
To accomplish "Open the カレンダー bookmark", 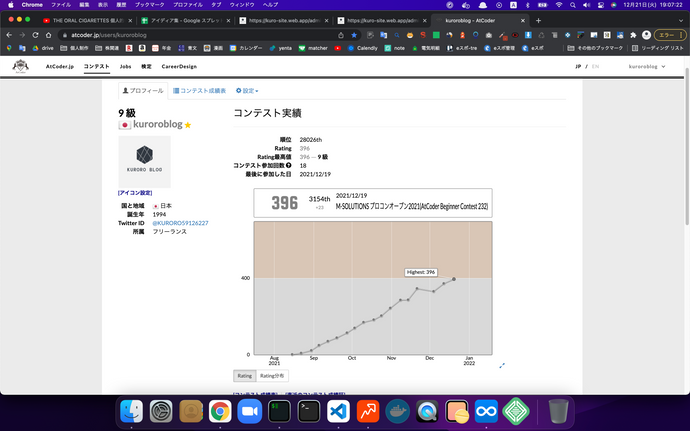I will click(x=246, y=48).
